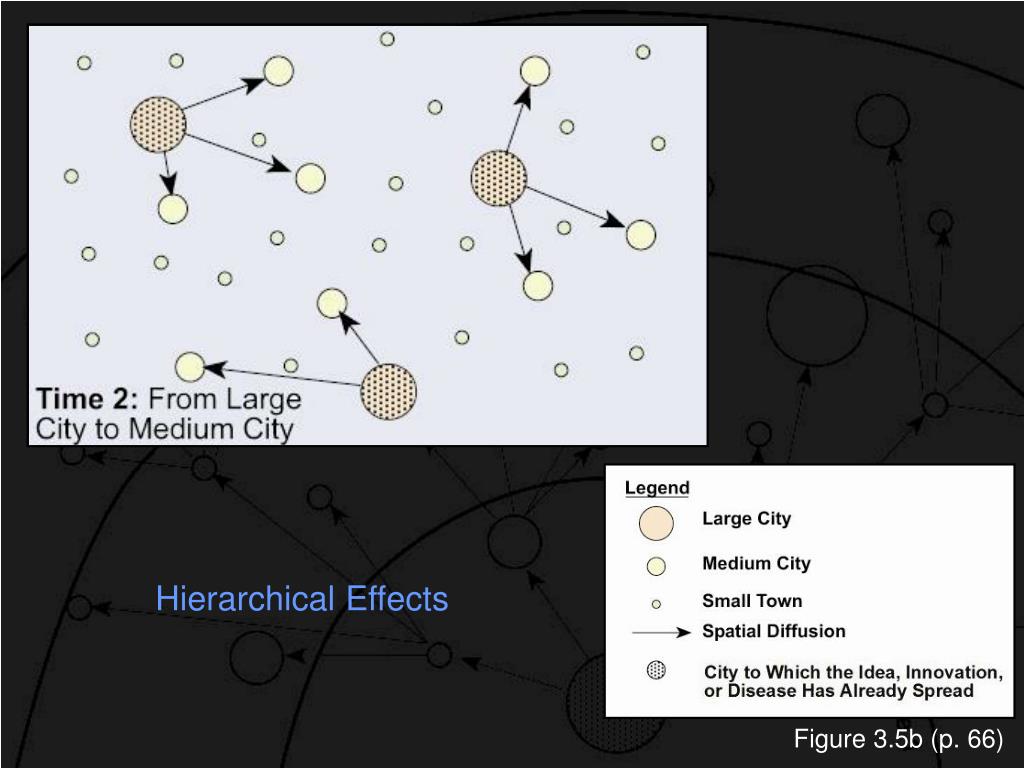Select the "Large City" legend label
The height and width of the screenshot is (768, 1024).
point(746,519)
